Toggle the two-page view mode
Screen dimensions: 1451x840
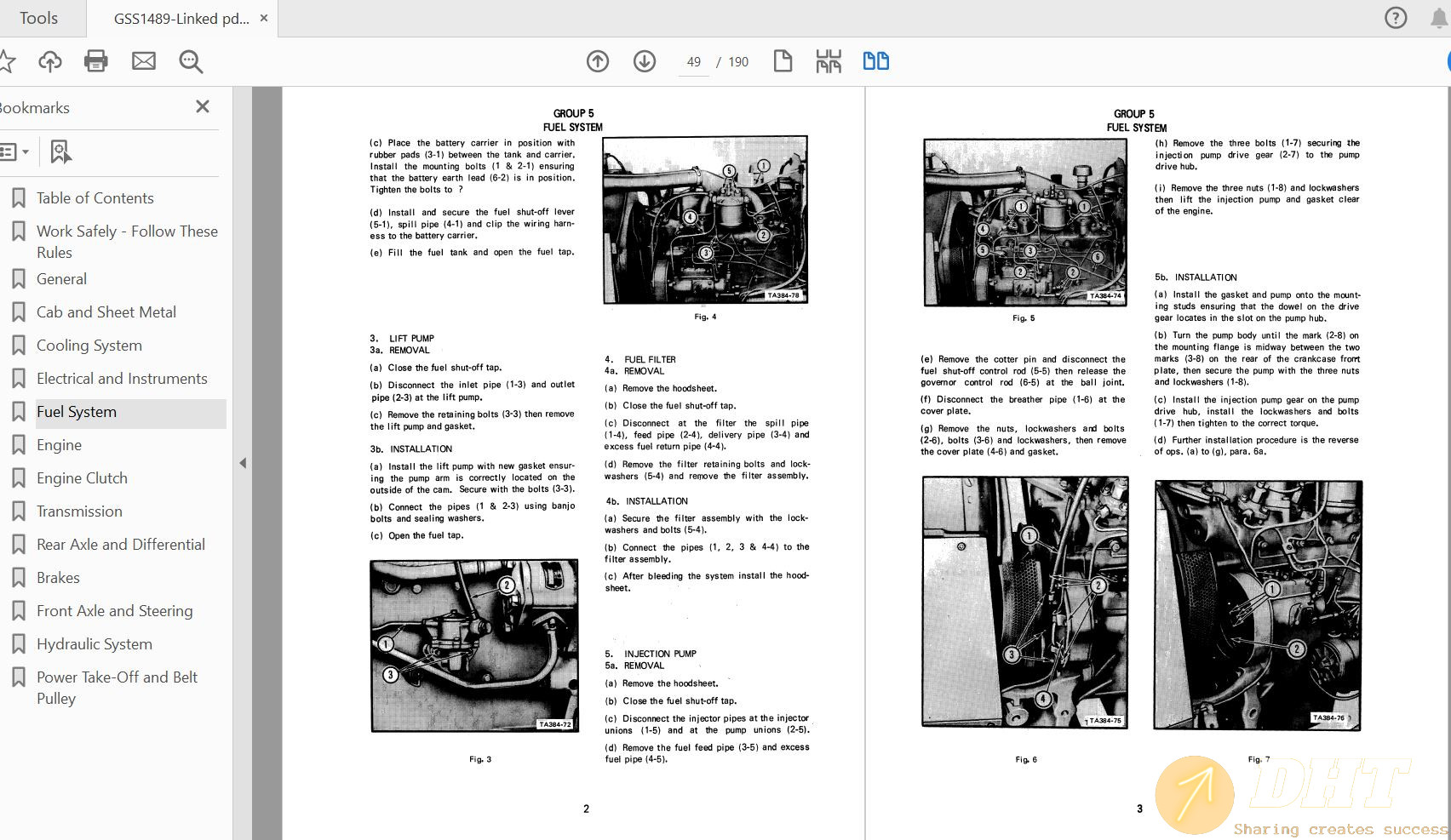pyautogui.click(x=876, y=61)
